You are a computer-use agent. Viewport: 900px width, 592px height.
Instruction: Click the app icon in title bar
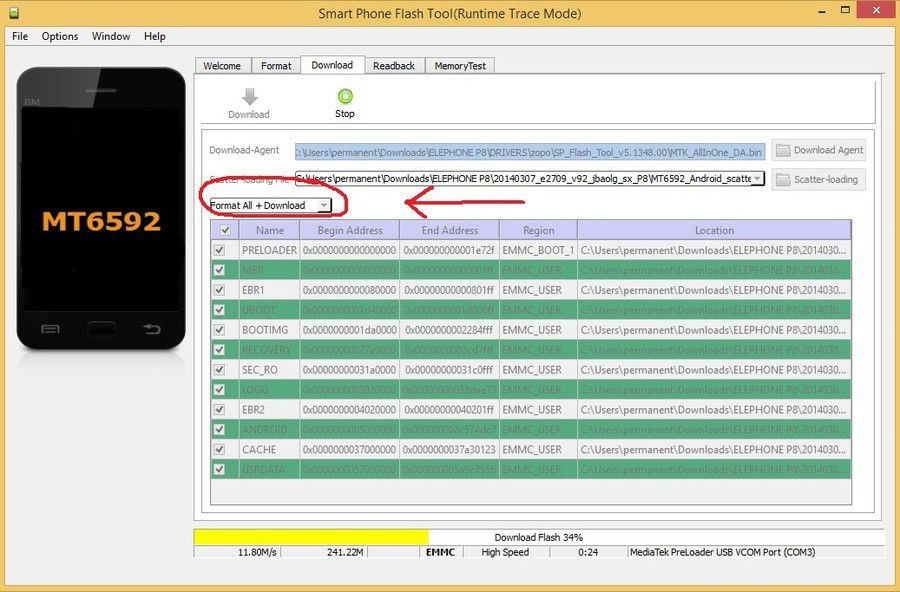(x=14, y=13)
